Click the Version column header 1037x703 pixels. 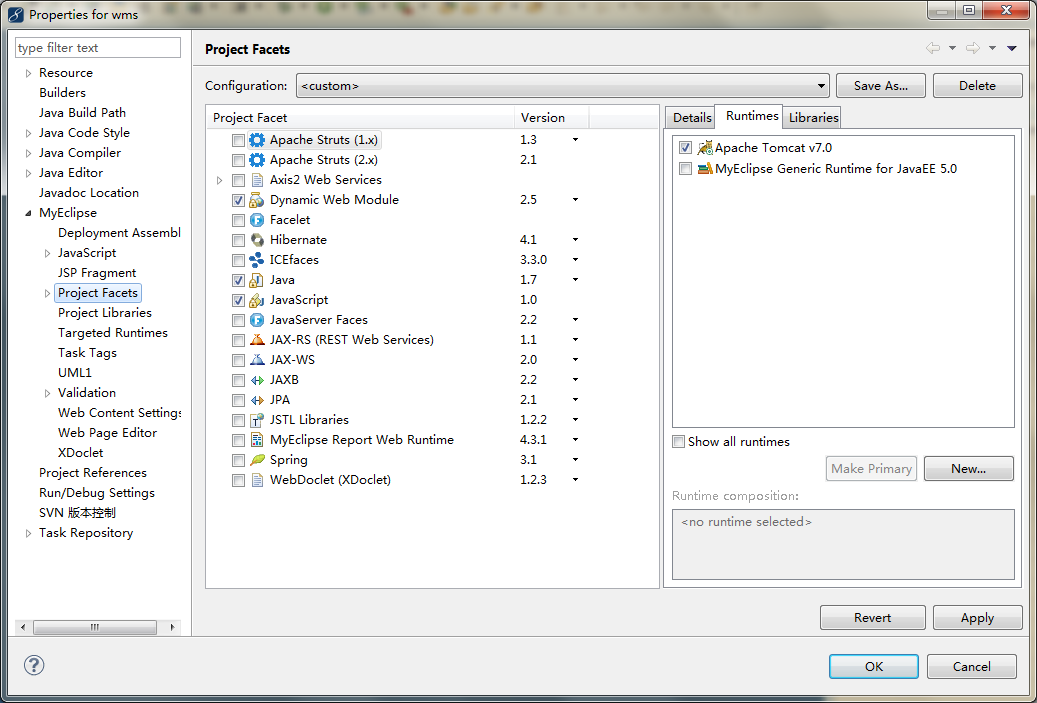pyautogui.click(x=551, y=118)
